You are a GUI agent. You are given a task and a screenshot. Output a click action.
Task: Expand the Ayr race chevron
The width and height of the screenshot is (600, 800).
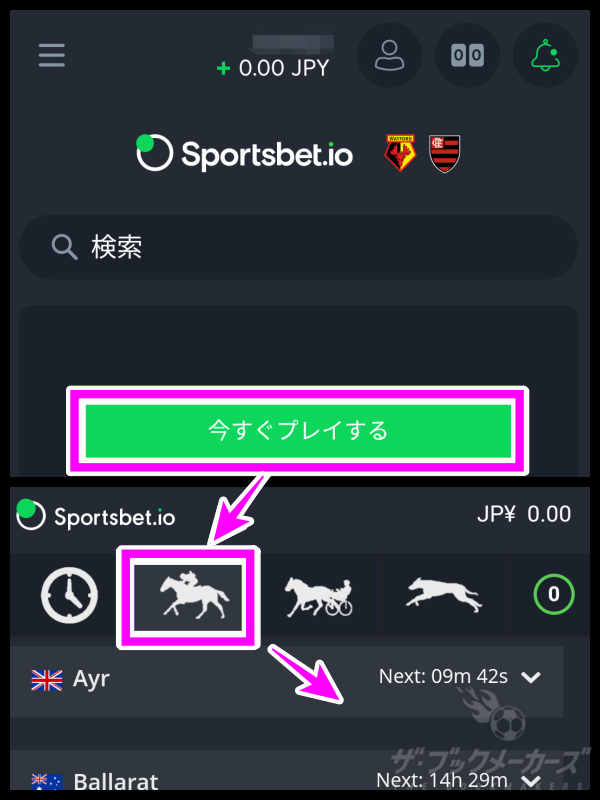pyautogui.click(x=531, y=677)
